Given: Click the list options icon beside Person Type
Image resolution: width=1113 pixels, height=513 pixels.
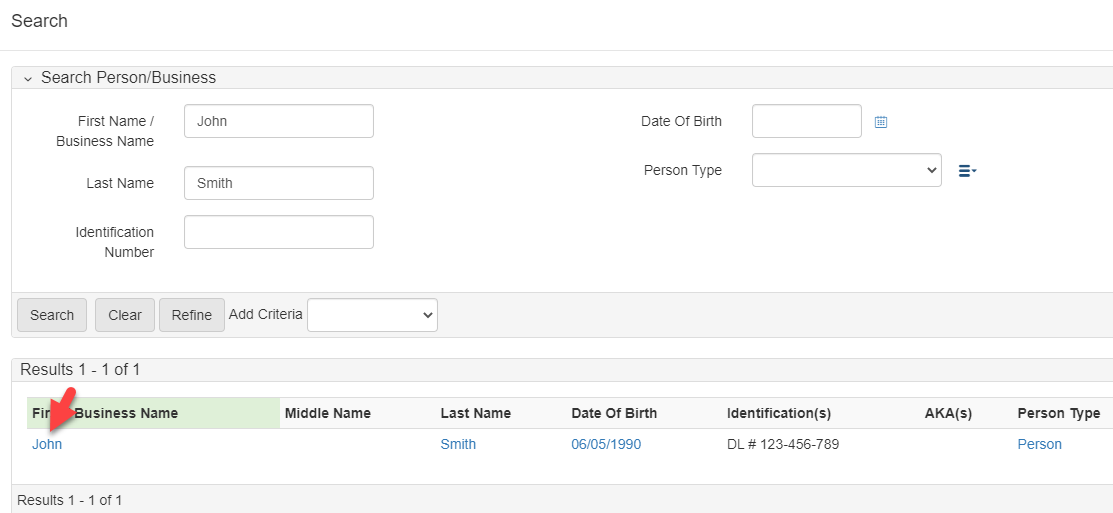Looking at the screenshot, I should tap(966, 171).
